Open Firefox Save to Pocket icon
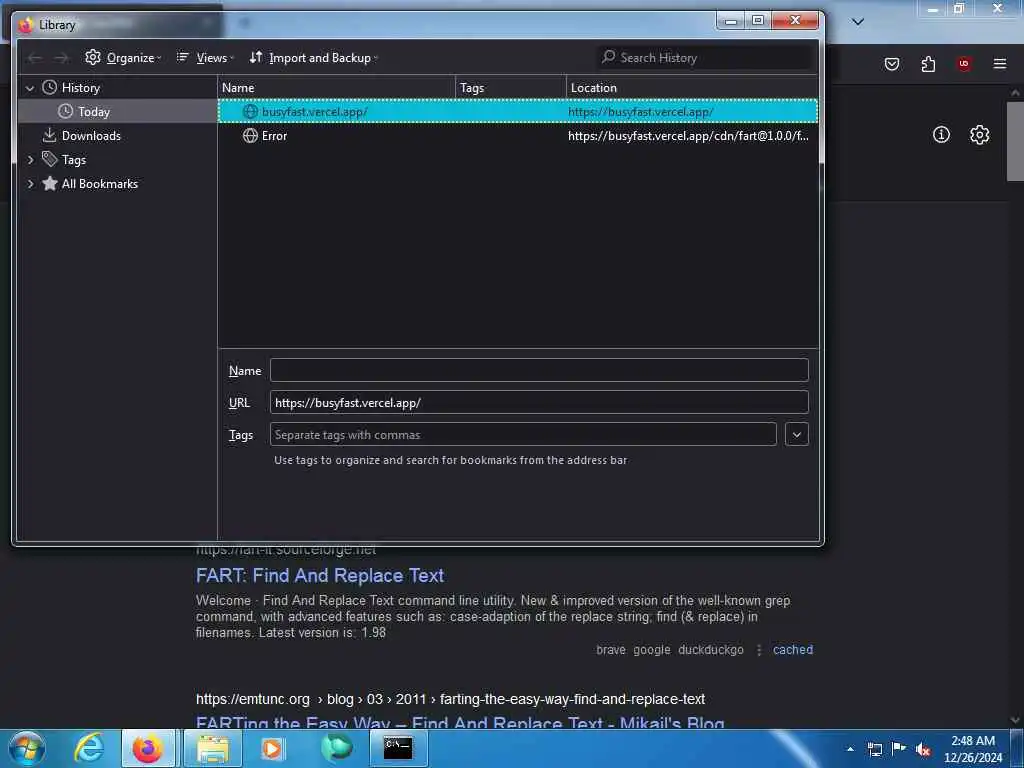 click(x=892, y=63)
